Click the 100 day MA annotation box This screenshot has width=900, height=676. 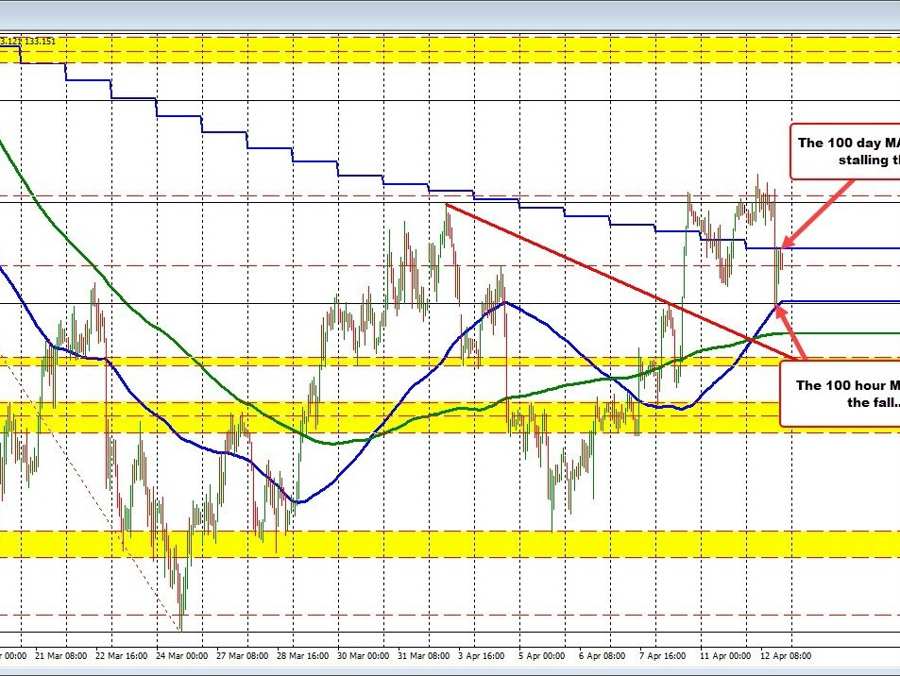pyautogui.click(x=845, y=150)
